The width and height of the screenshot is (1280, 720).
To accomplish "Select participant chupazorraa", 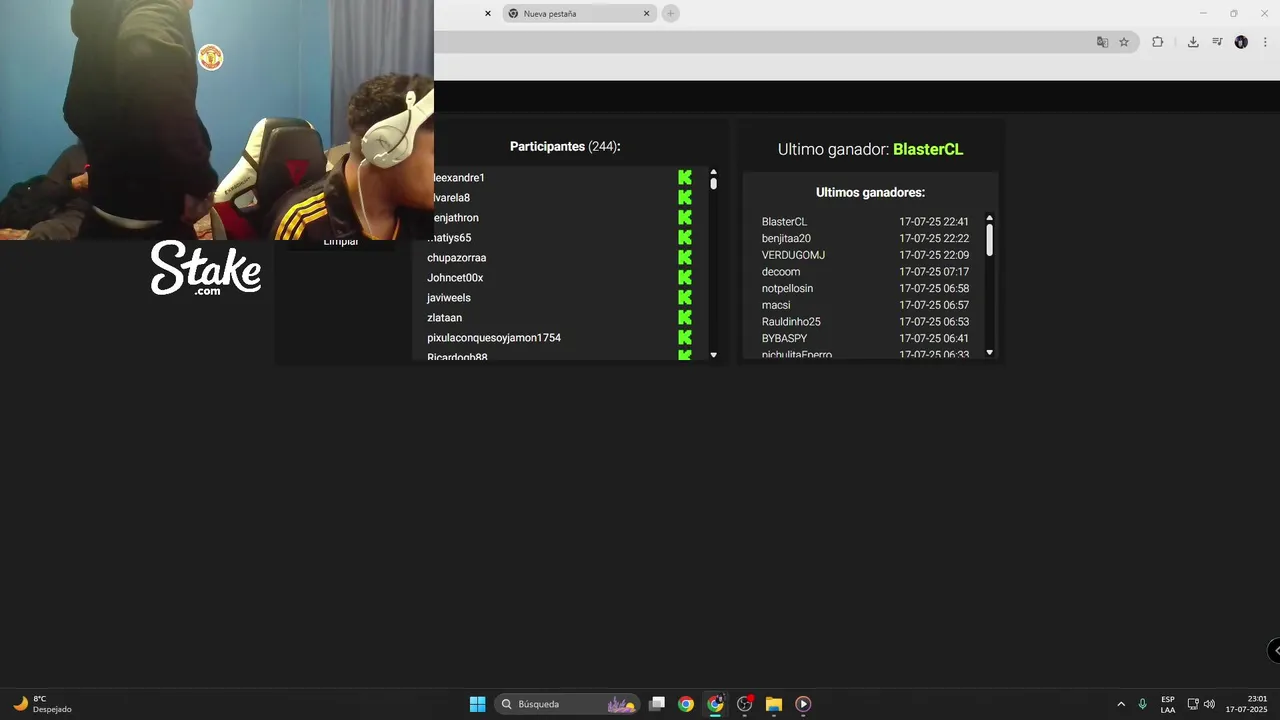I will pos(456,258).
